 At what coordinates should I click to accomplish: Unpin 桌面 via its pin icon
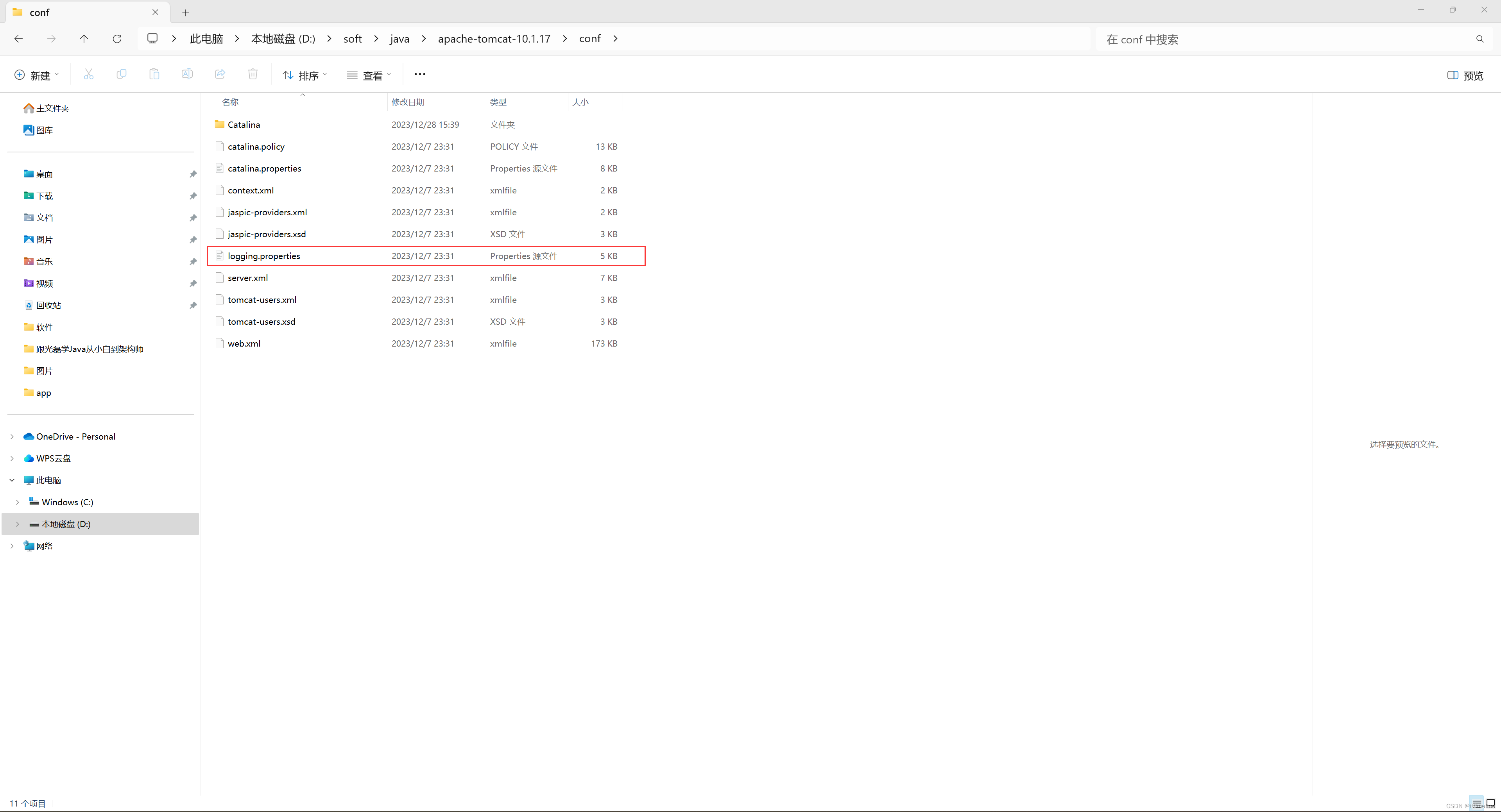tap(193, 174)
